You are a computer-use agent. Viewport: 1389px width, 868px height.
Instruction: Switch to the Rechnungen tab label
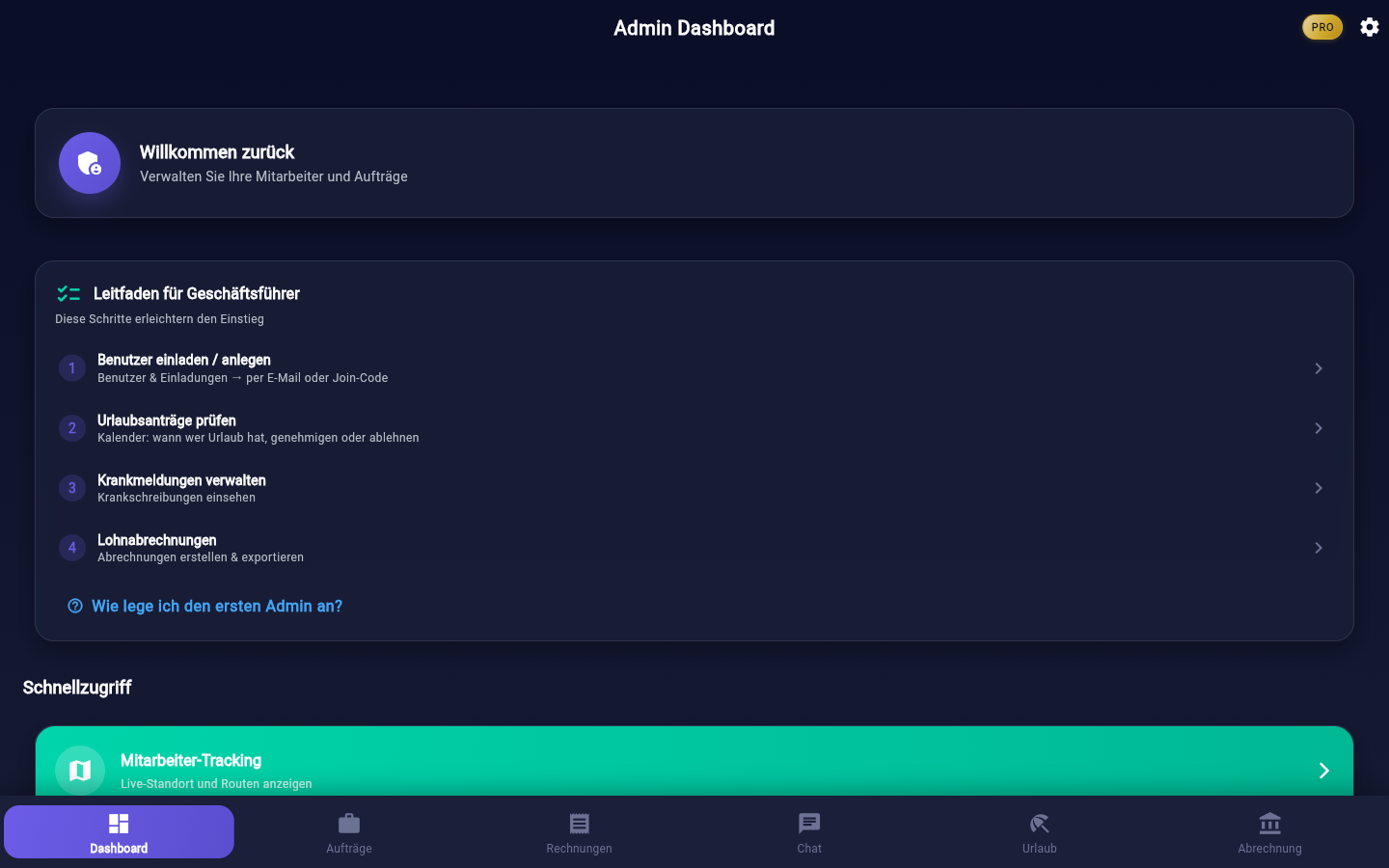579,849
